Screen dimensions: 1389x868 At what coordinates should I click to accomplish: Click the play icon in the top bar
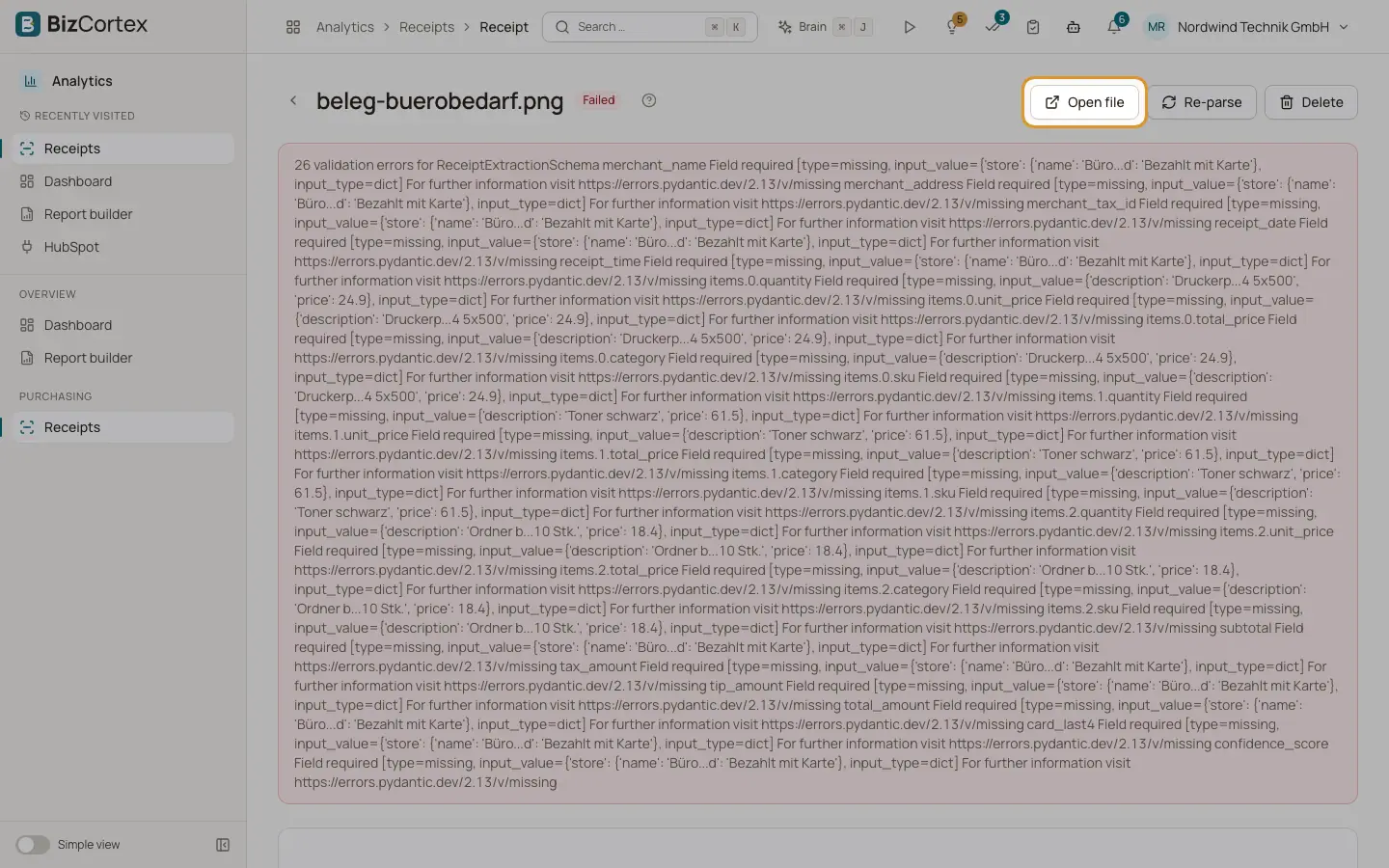pyautogui.click(x=909, y=27)
